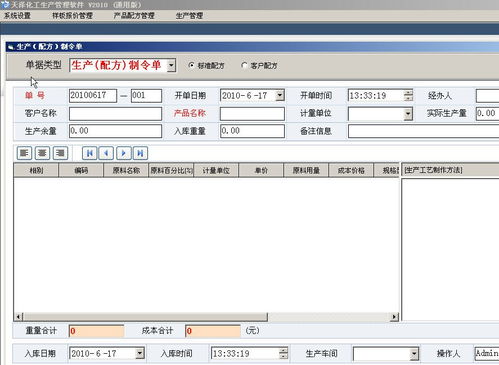Click the align-center toolbar icon
Viewport: 499px width, 365px height.
click(x=42, y=153)
